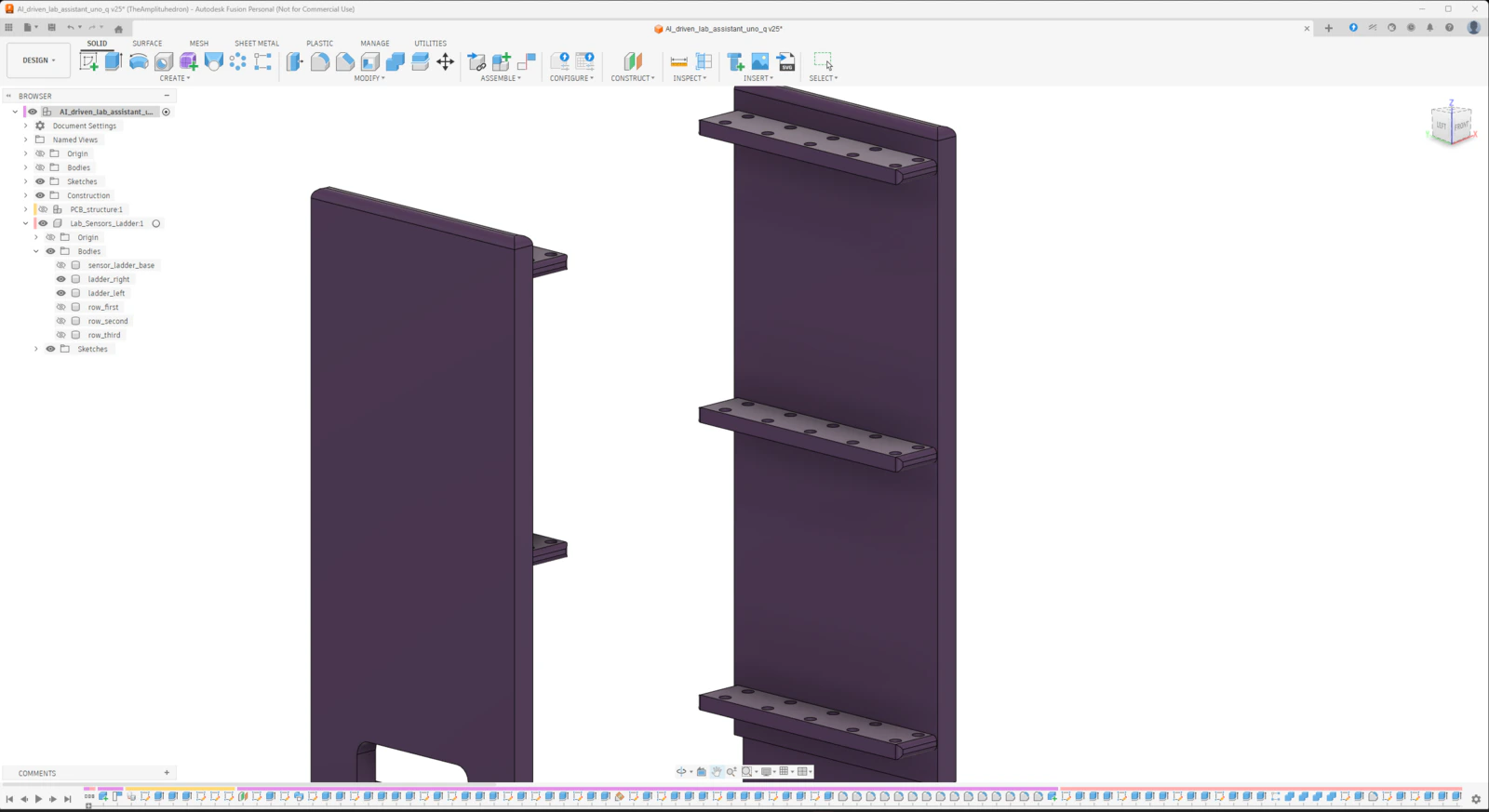Select the Chamfer tool
This screenshot has width=1489, height=812.
pos(345,61)
